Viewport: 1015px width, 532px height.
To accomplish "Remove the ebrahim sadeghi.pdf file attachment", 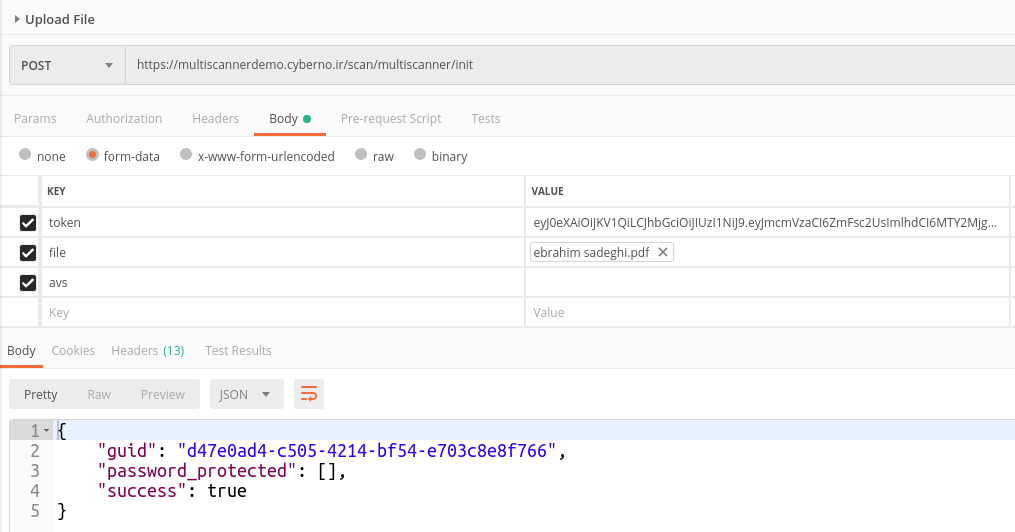I will pos(663,253).
